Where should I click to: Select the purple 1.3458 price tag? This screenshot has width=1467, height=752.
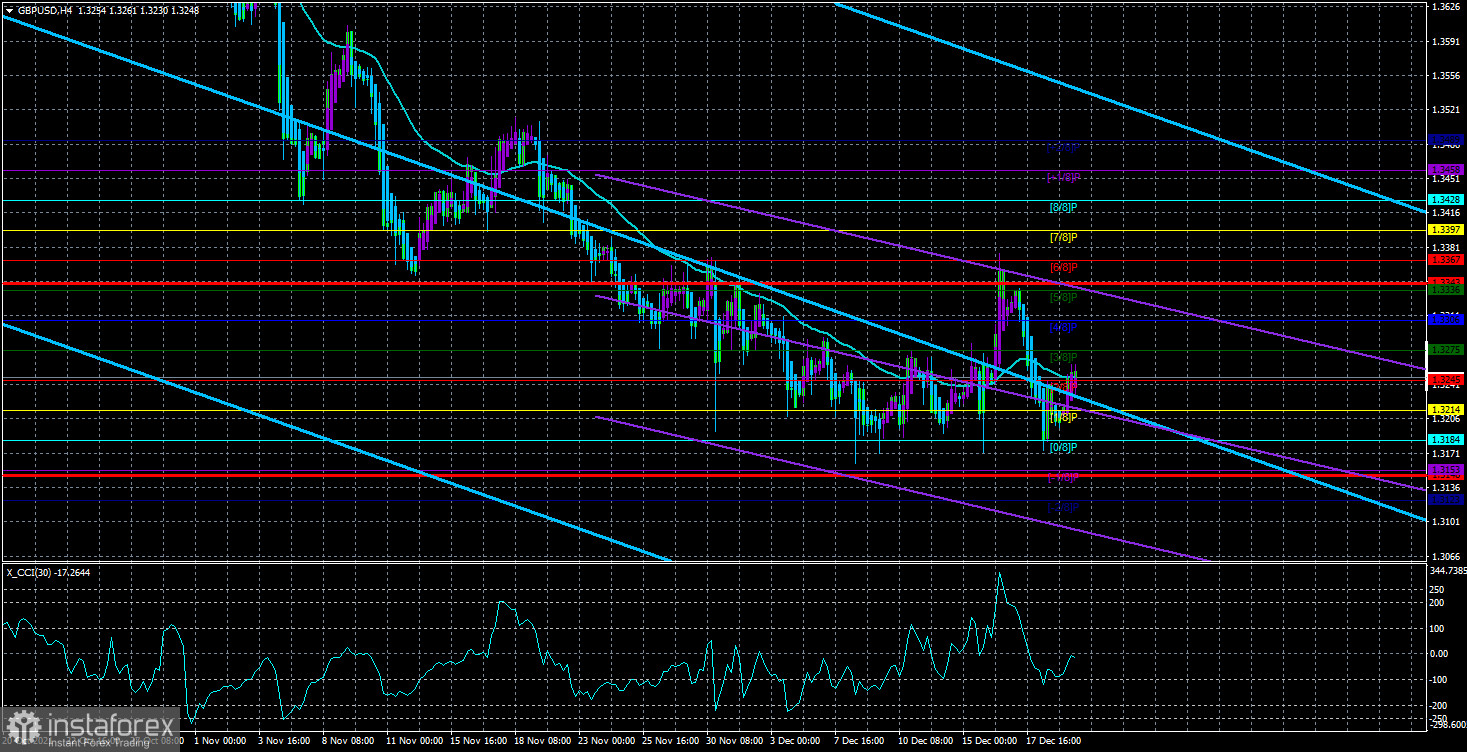(x=1446, y=170)
